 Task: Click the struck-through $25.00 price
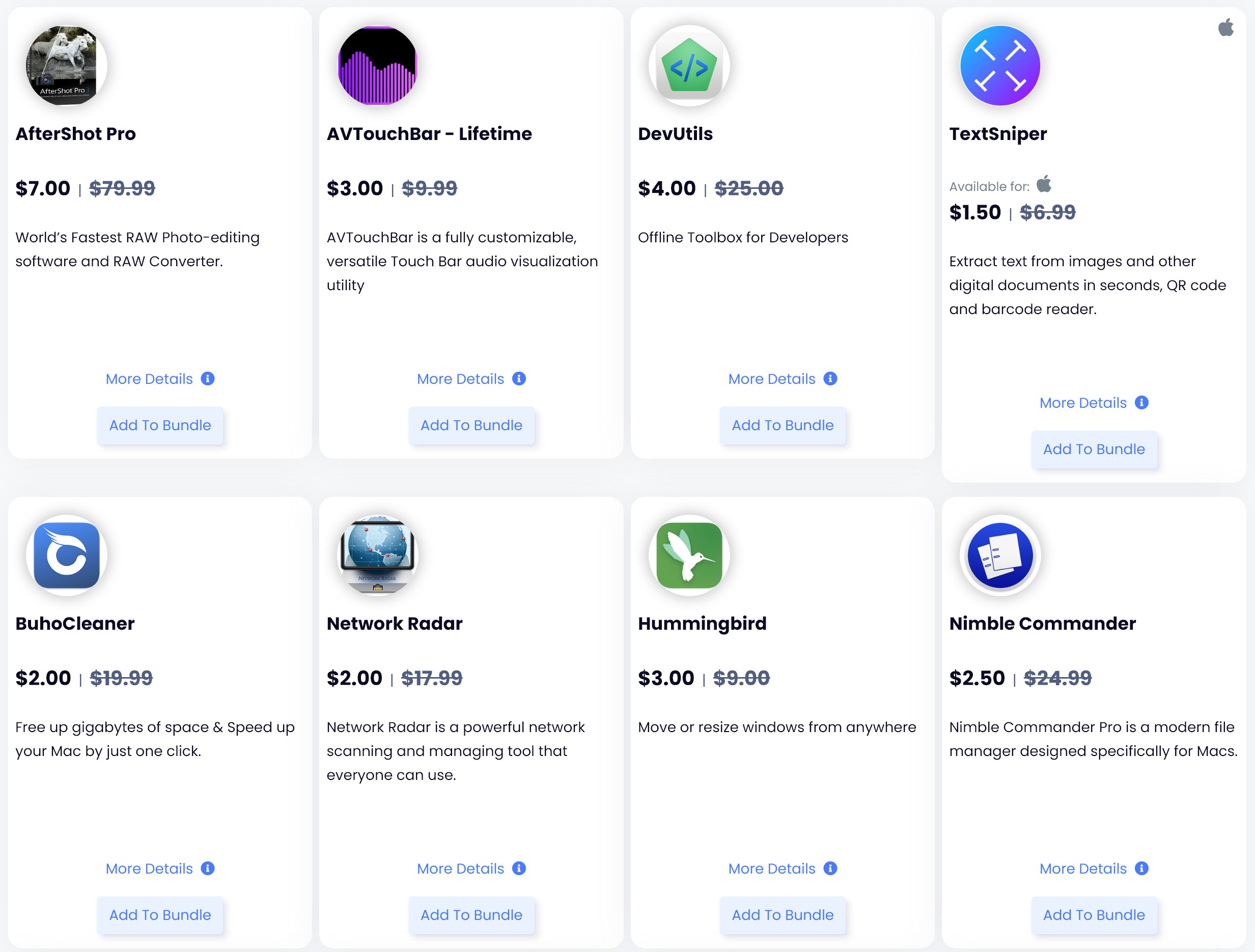[x=749, y=188]
